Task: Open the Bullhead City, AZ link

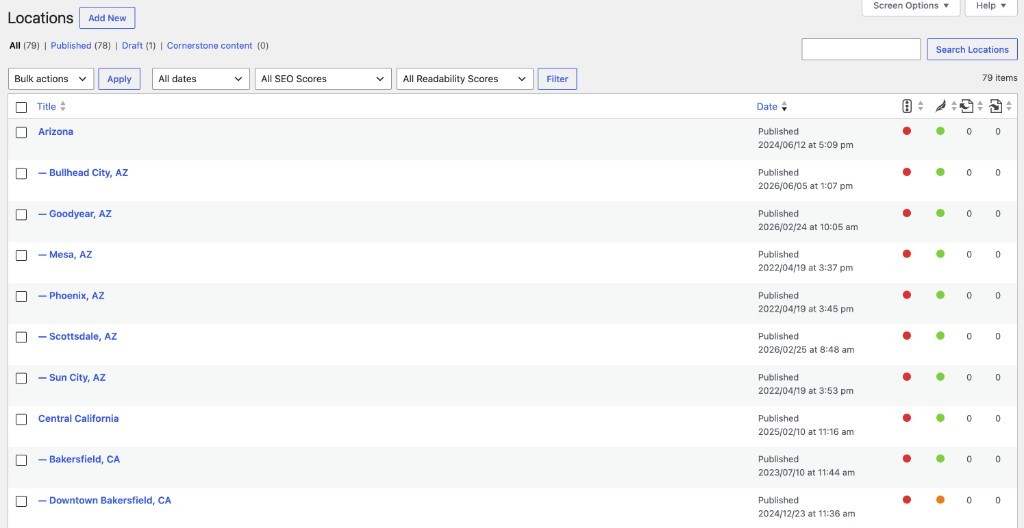Action: tap(83, 173)
